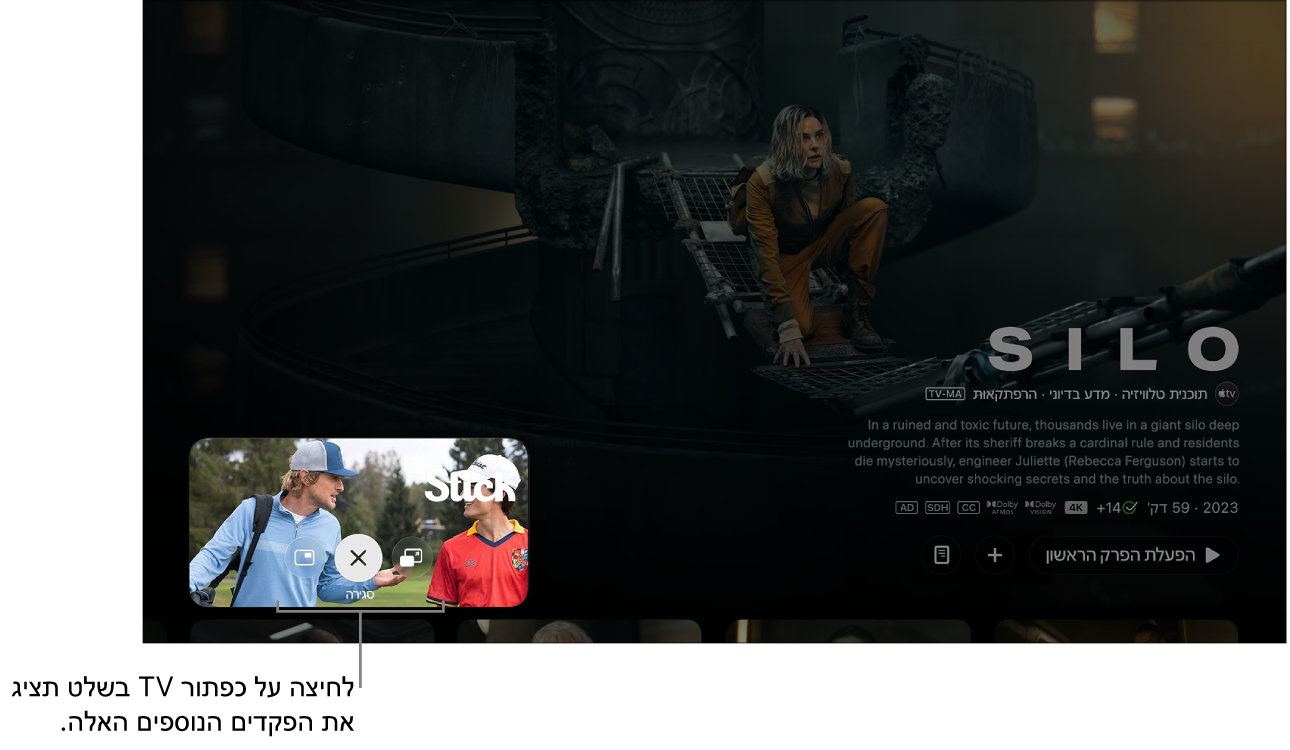Click the TV-MA rating badge
This screenshot has width=1290, height=750.
(945, 394)
